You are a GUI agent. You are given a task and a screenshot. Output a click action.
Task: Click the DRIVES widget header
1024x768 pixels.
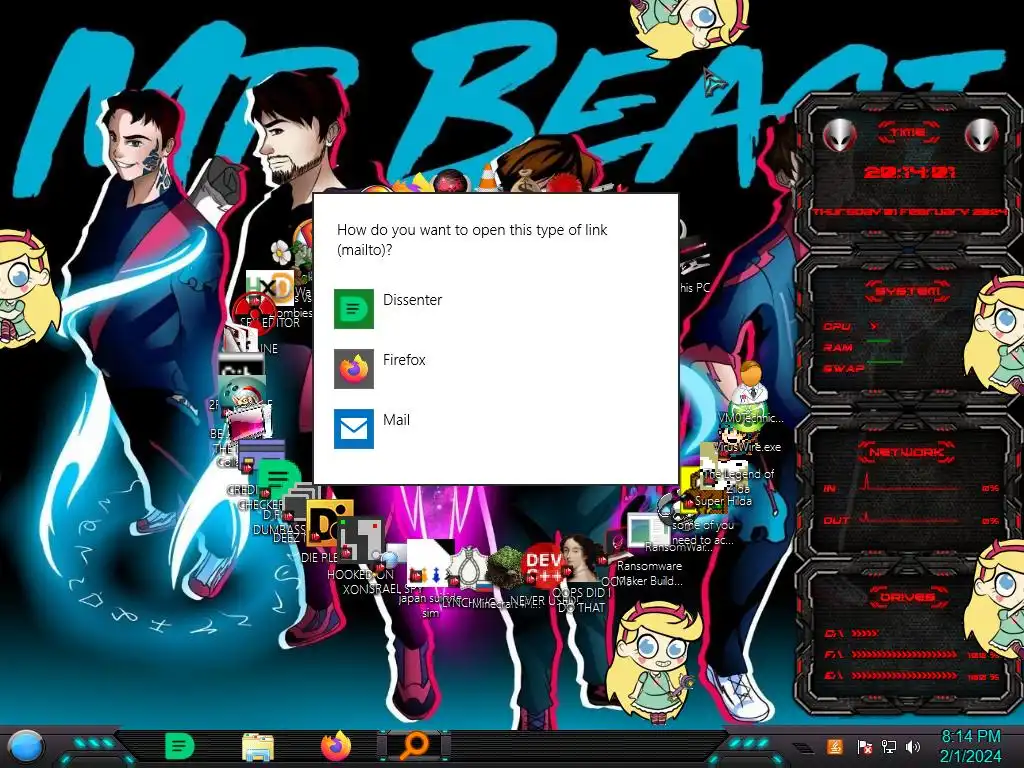pos(907,597)
